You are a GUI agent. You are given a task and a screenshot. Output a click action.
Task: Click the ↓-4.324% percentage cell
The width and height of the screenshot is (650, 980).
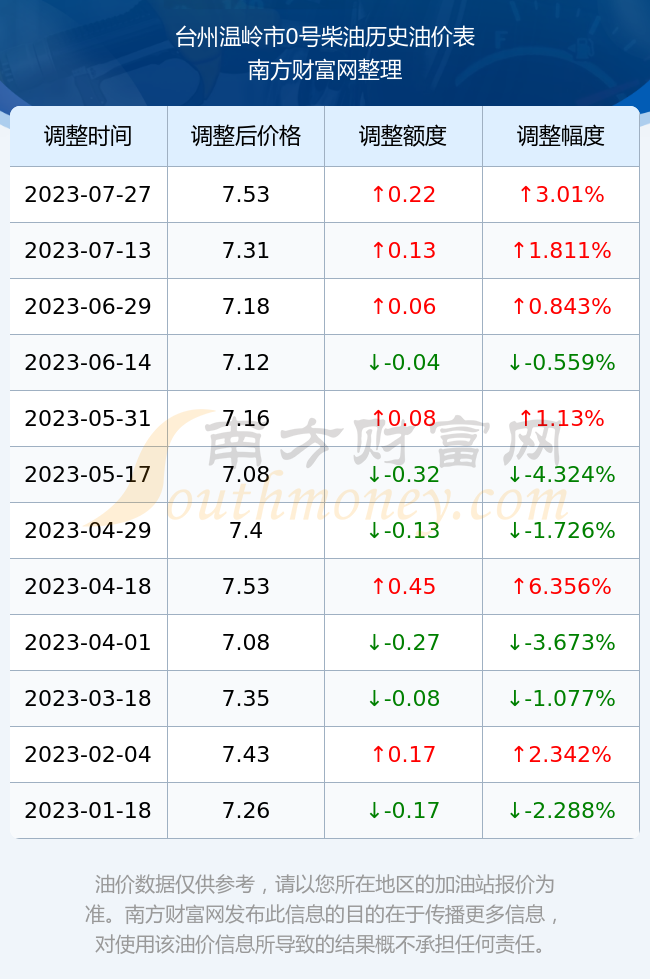(561, 474)
